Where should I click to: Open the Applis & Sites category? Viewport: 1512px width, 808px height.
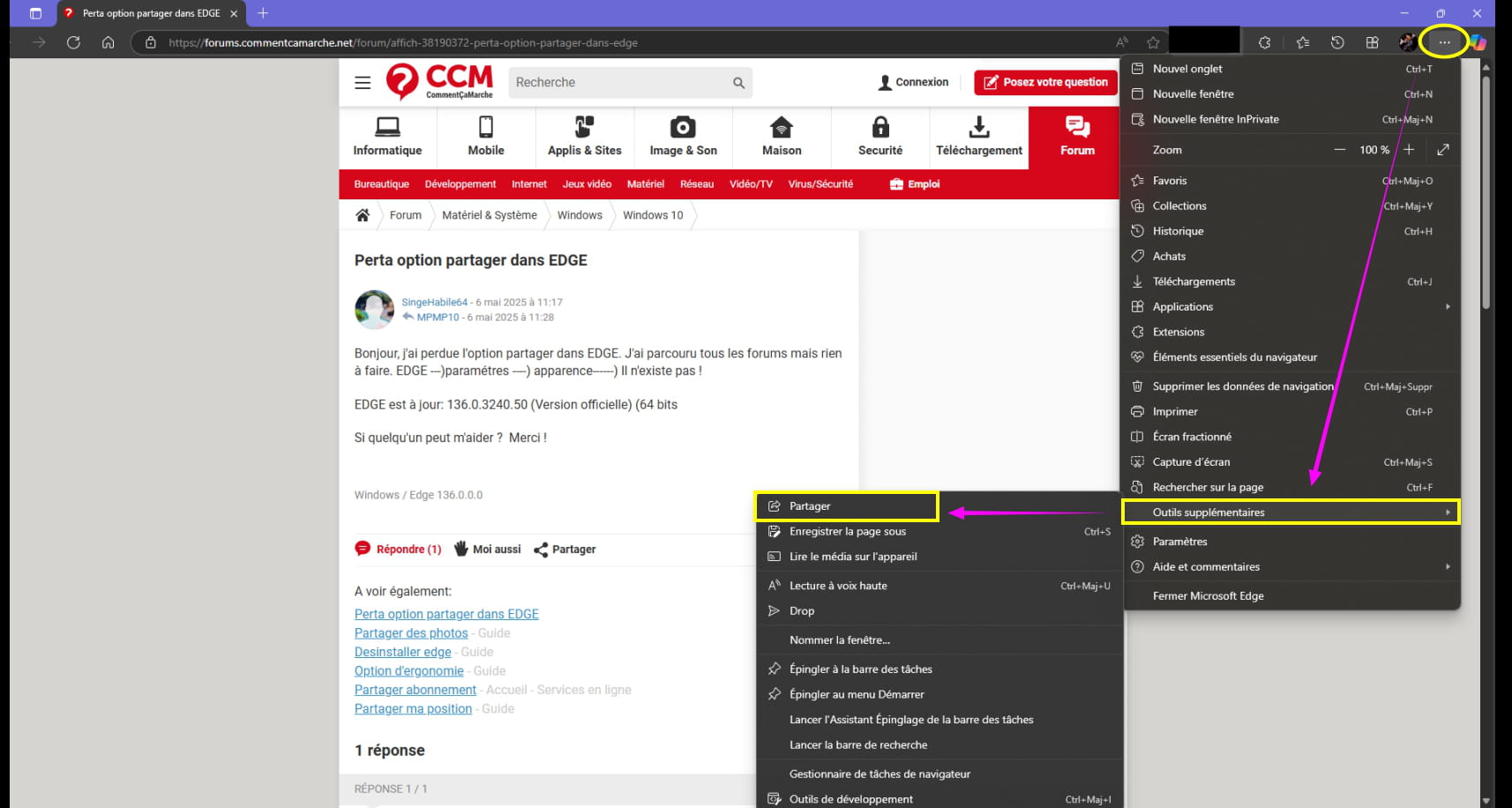[x=584, y=136]
